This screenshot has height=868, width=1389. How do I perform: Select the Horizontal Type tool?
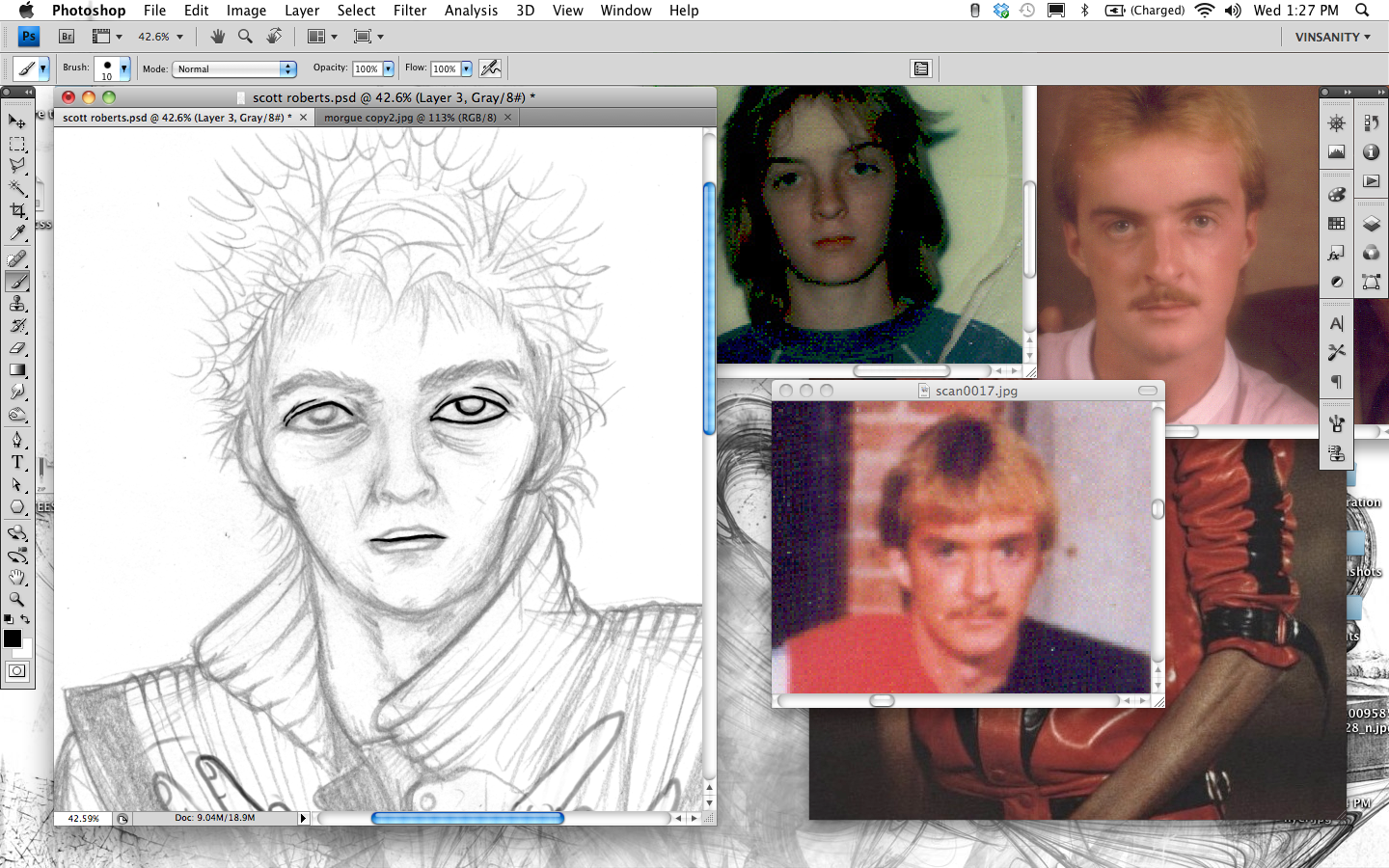point(17,462)
